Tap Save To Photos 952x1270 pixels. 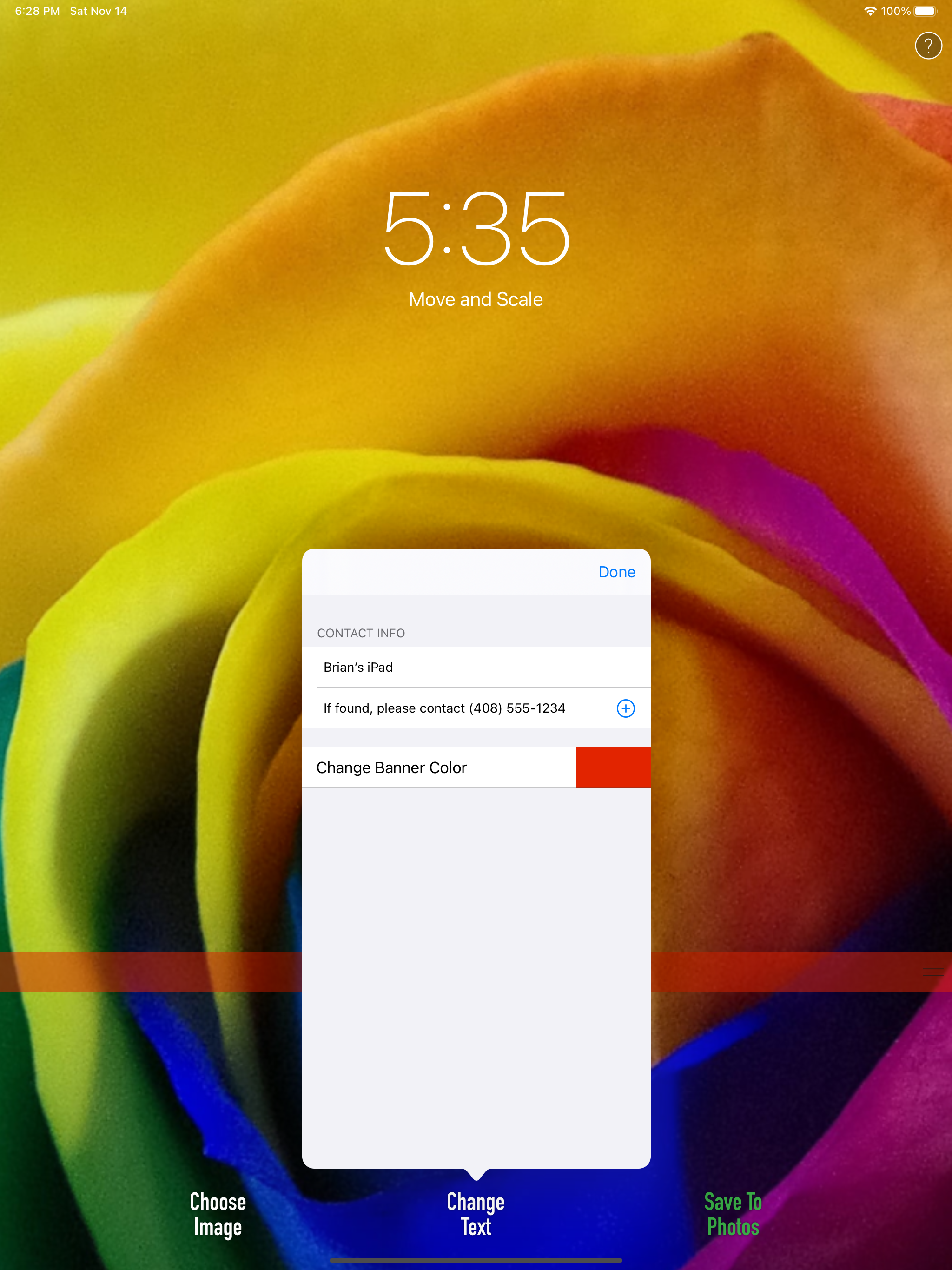click(x=733, y=1214)
